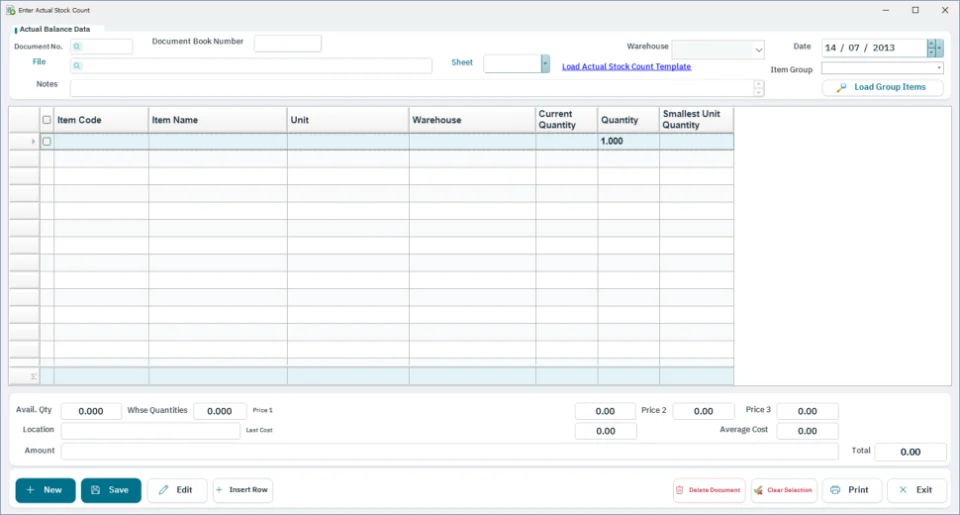Save the stock count document
Viewport: 960px width, 515px height.
(x=111, y=490)
